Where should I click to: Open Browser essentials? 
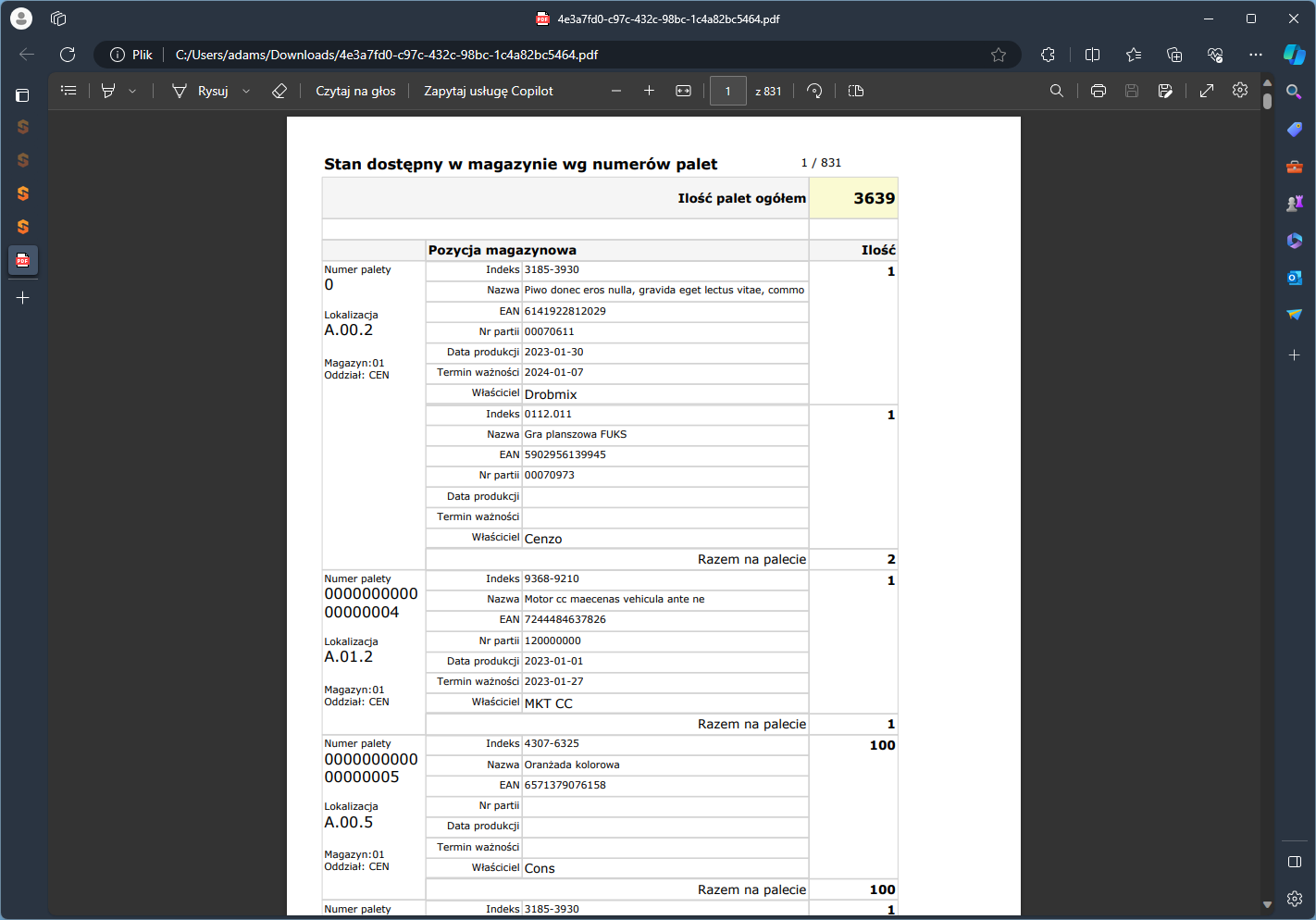point(1215,55)
